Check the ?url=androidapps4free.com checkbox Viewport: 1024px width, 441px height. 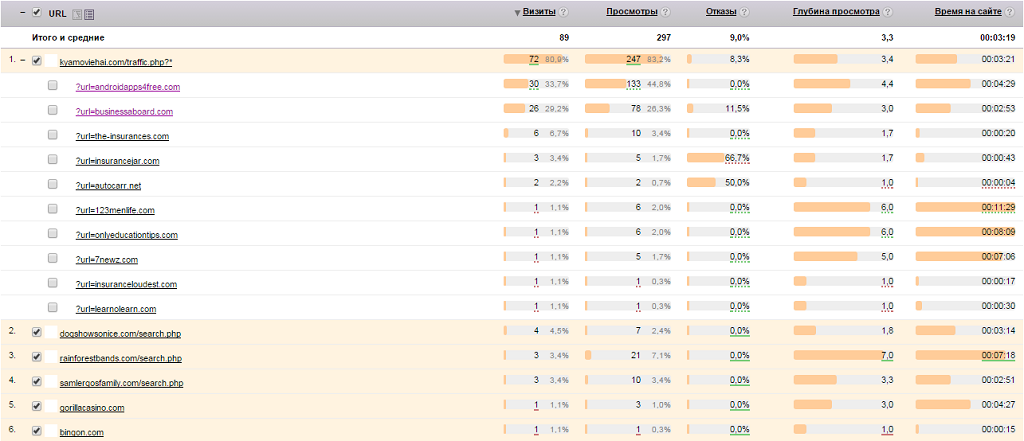point(53,86)
